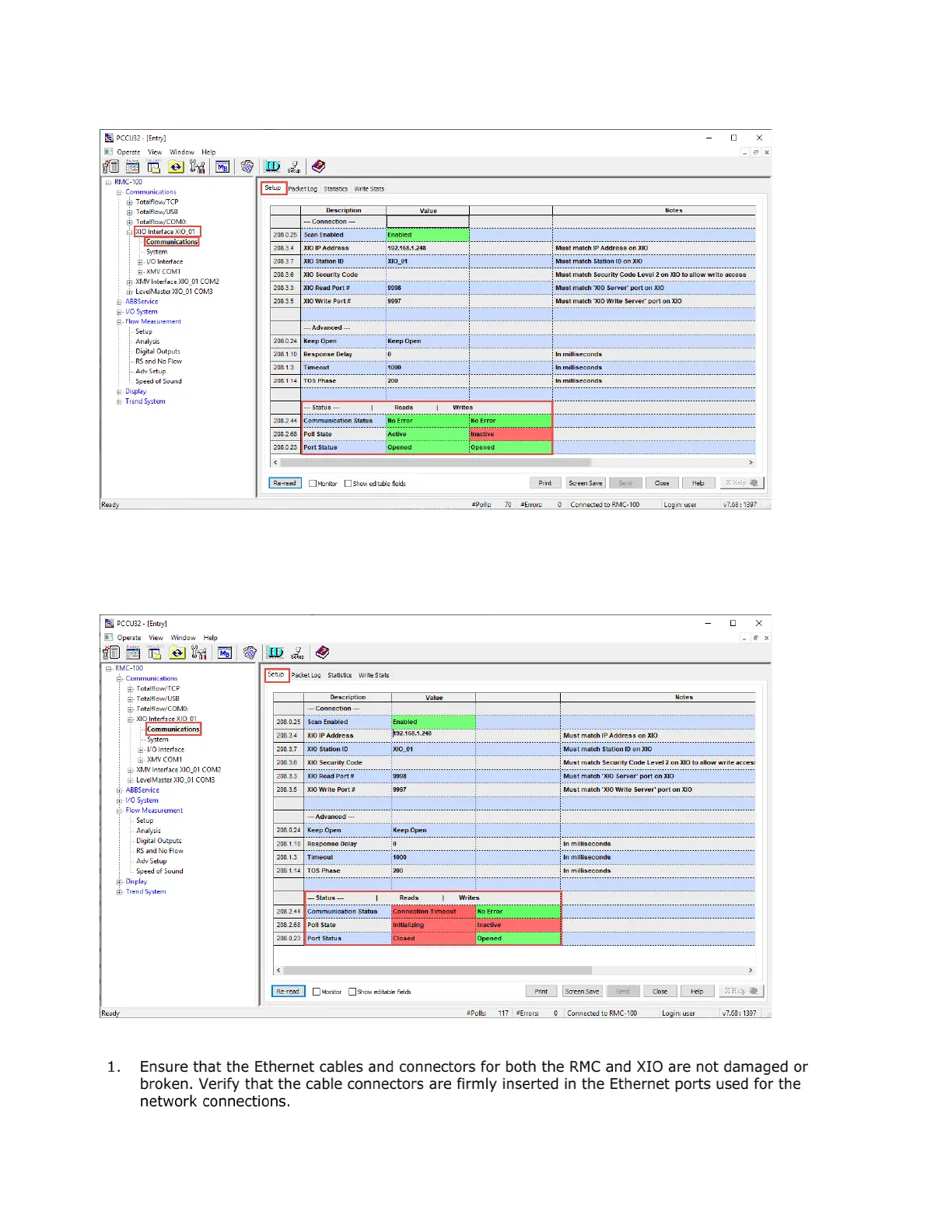Image resolution: width=952 pixels, height=1232 pixels.
Task: Click Close button in upper window
Action: tap(662, 483)
